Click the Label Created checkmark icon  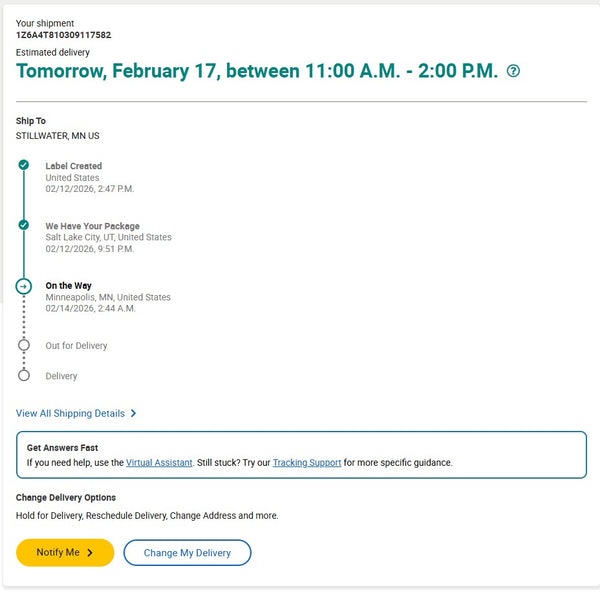click(x=24, y=164)
